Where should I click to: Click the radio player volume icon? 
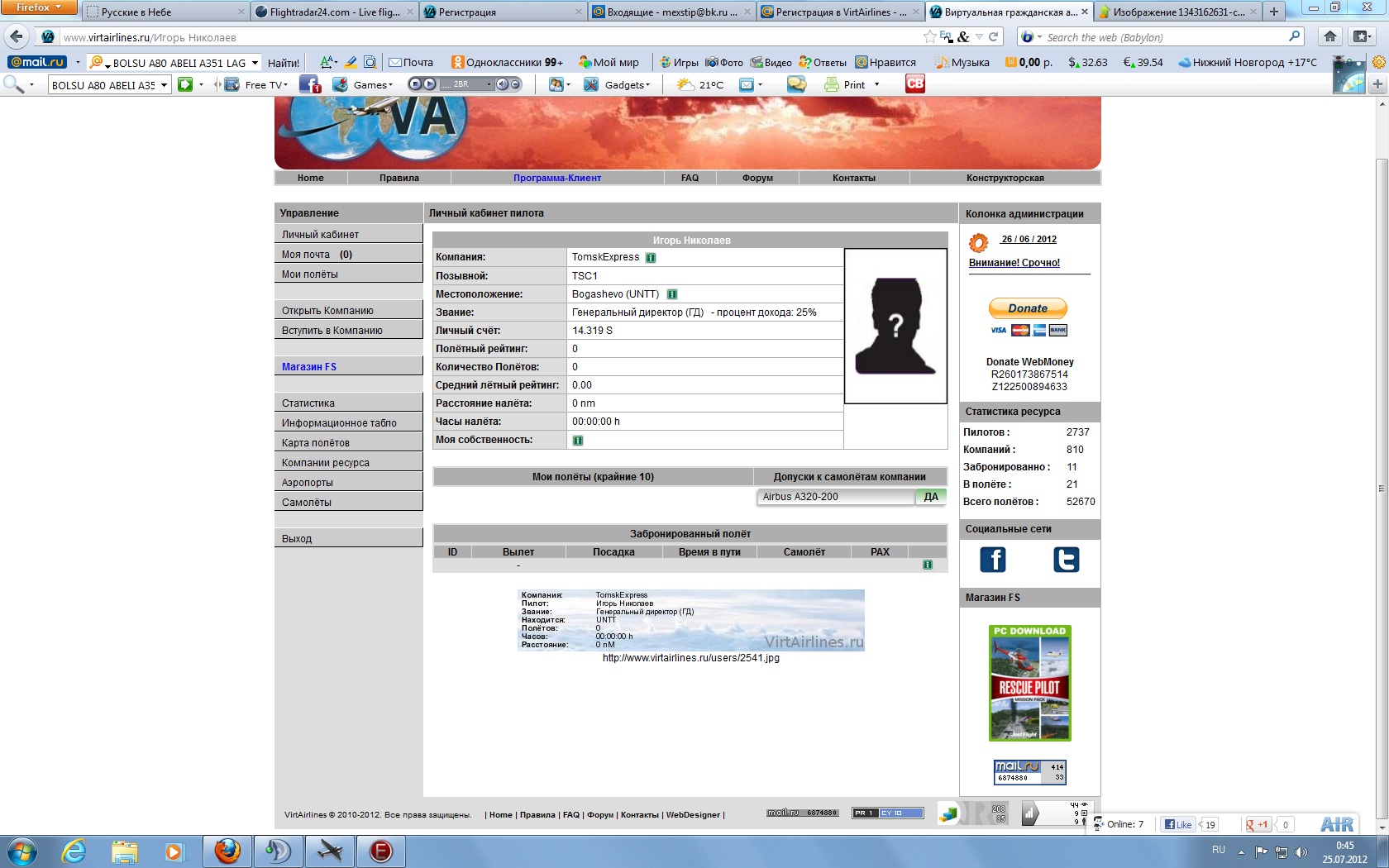pos(502,84)
